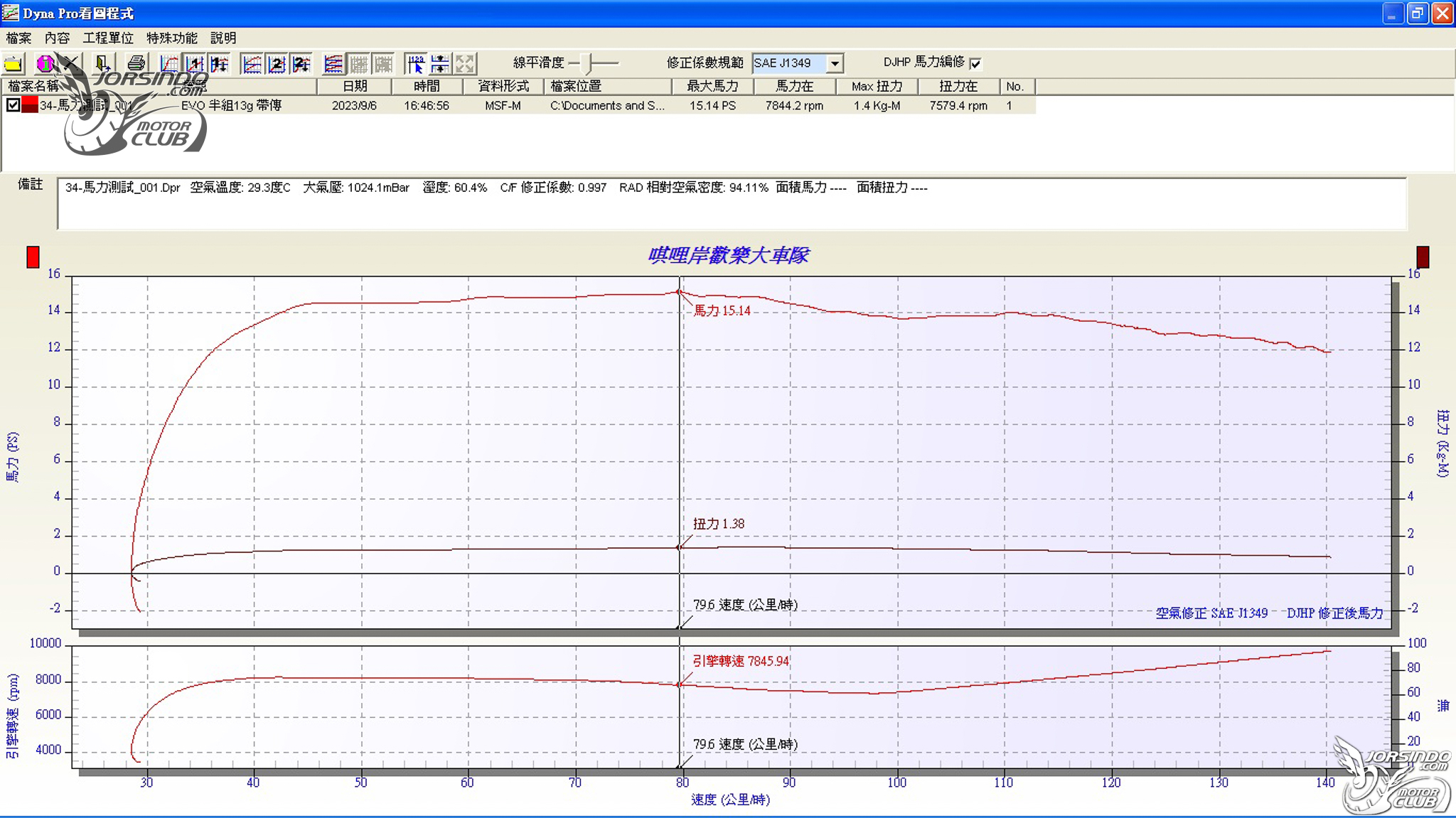Click the yellow open-file folder icon
Viewport: 1456px width, 818px height.
click(14, 64)
